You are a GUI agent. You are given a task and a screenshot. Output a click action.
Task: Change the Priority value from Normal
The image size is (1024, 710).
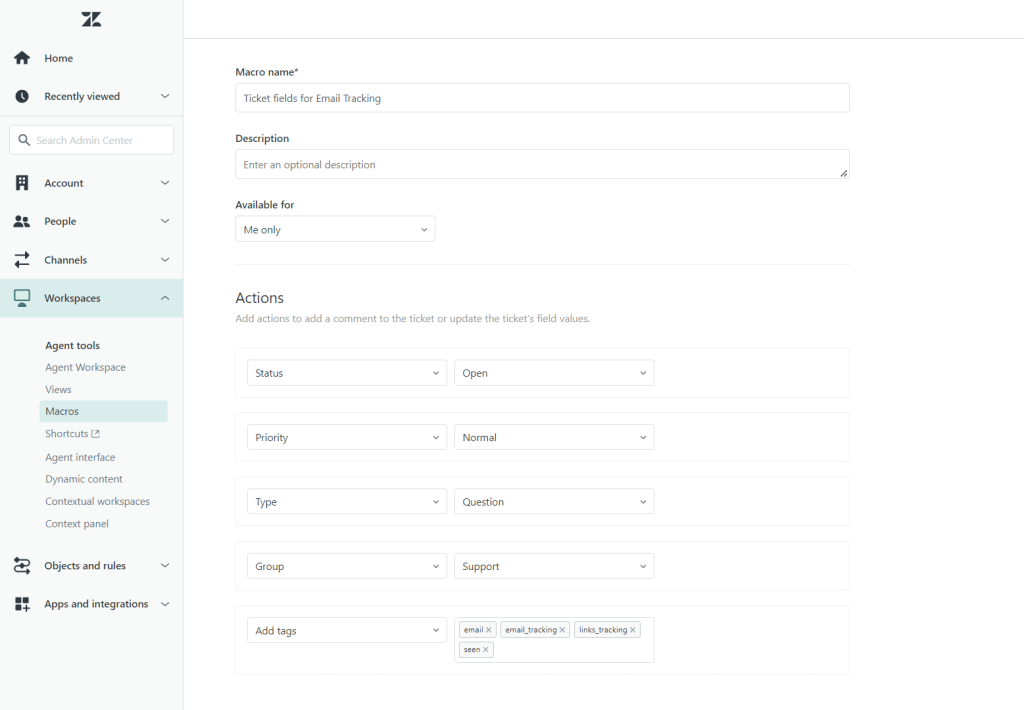(553, 437)
